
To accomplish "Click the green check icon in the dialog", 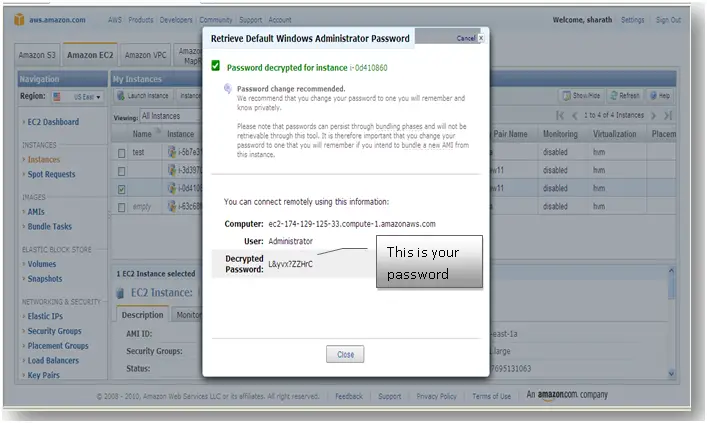I will [x=216, y=66].
